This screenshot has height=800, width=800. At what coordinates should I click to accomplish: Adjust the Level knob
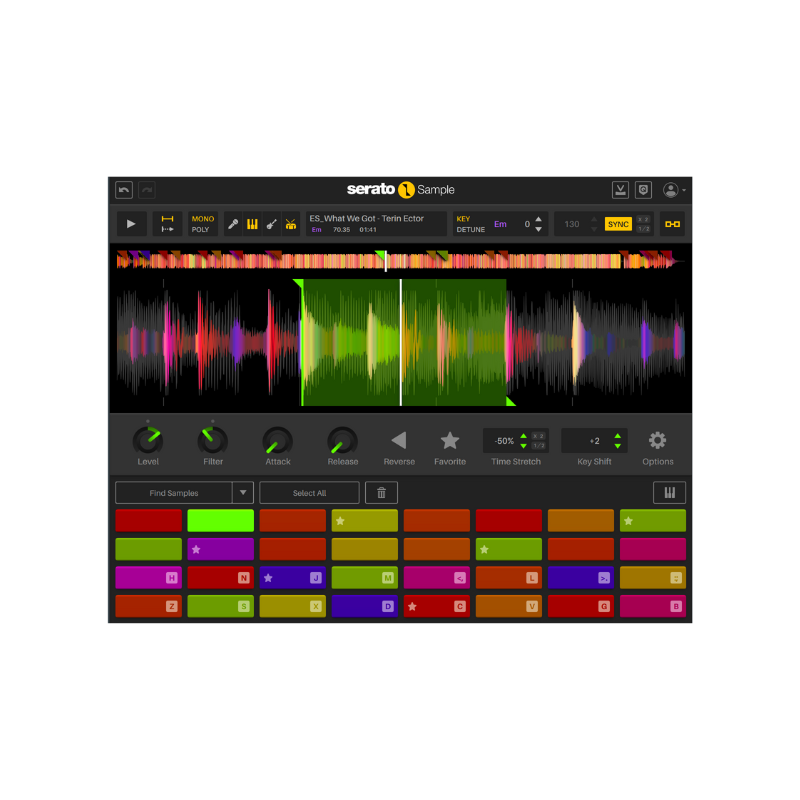coord(148,440)
